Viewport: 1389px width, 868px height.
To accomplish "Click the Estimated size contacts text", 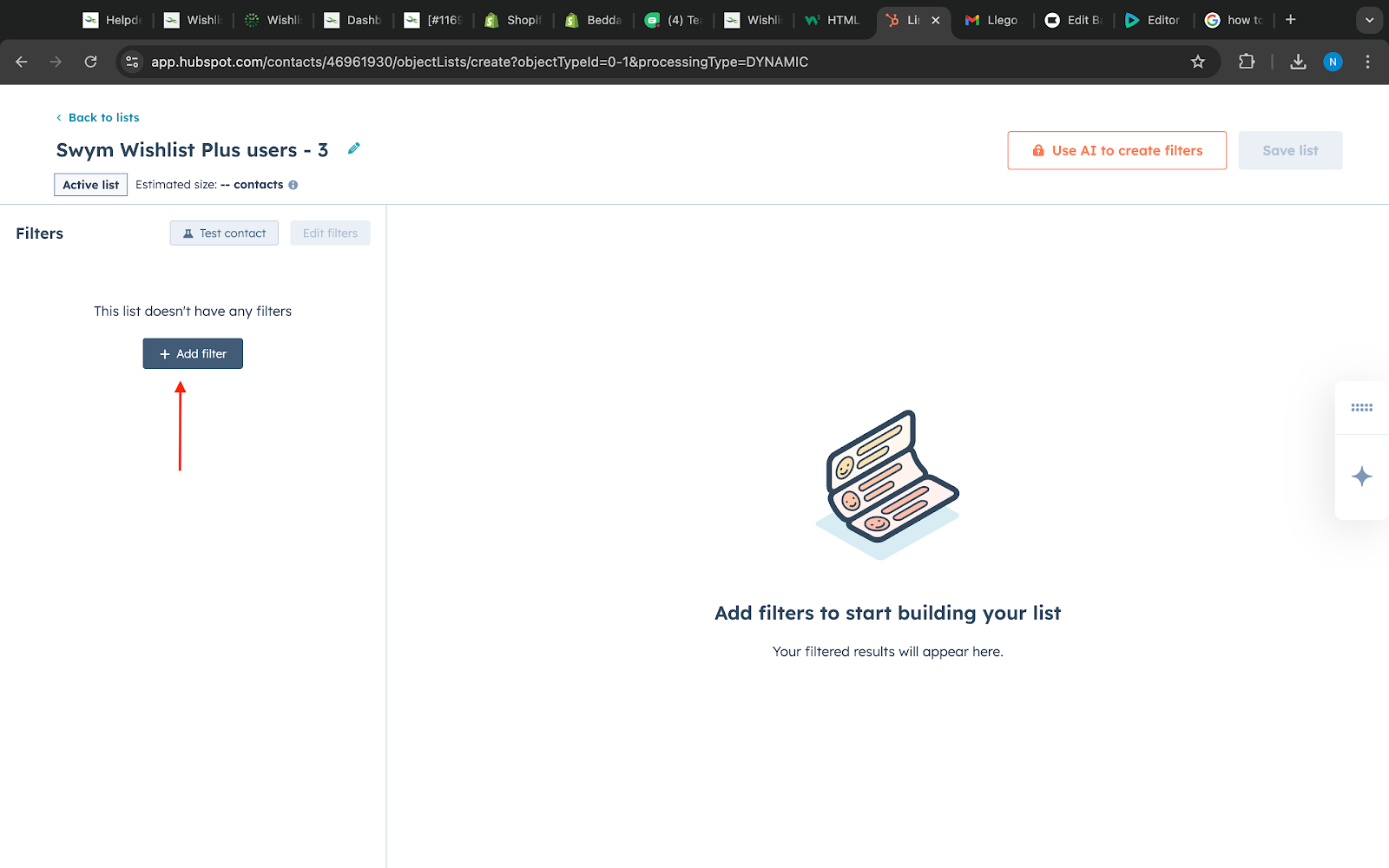I will coord(209,185).
